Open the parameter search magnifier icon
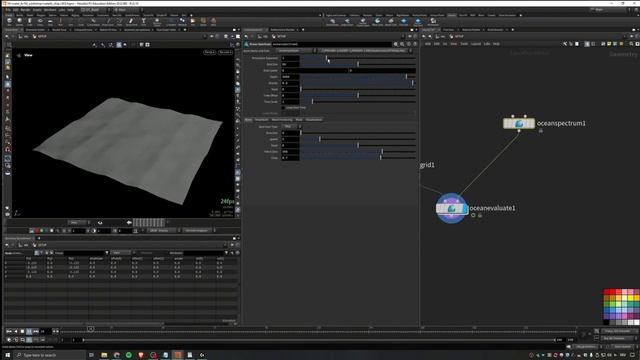This screenshot has height=360, width=640. point(402,44)
